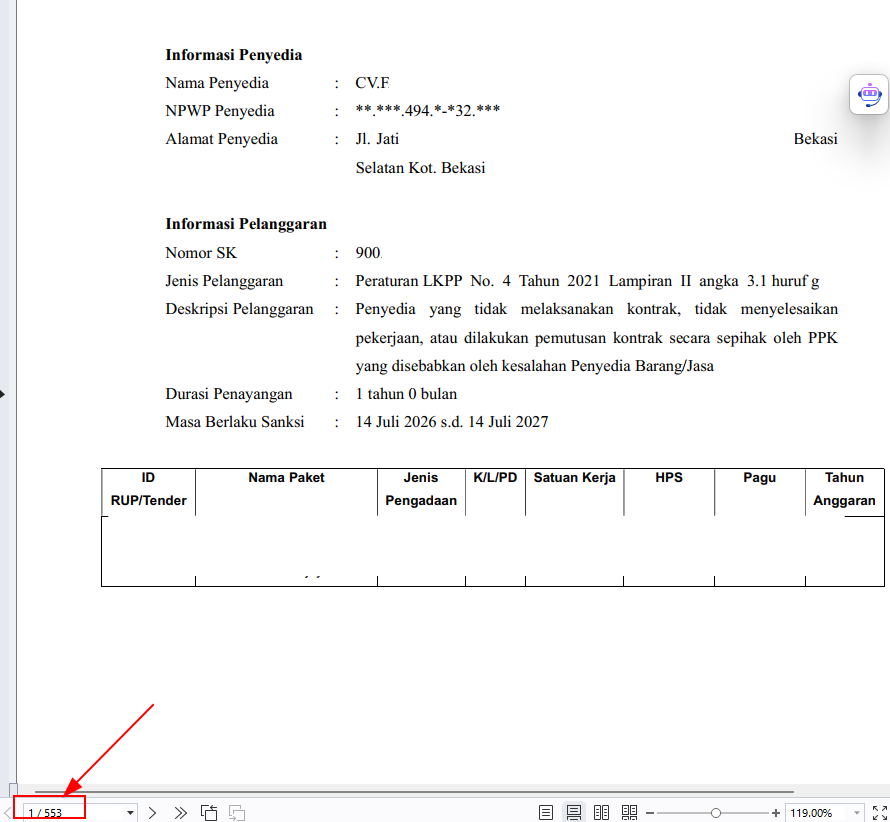This screenshot has width=890, height=822.
Task: Click the date range 14 Juli 2026 s.d. 14 Juli 2027
Action: click(x=452, y=422)
